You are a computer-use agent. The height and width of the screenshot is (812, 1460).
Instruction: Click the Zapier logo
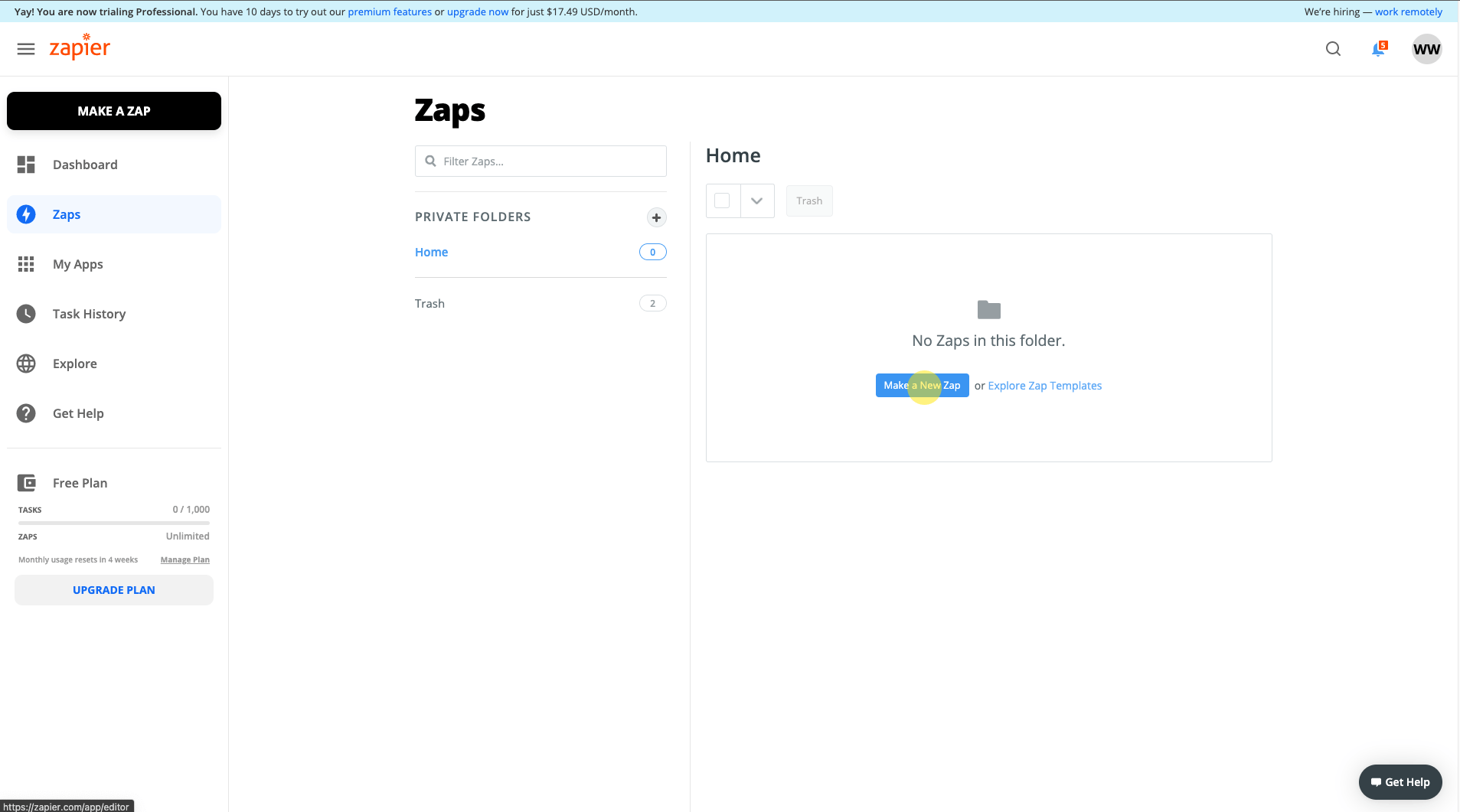click(80, 47)
